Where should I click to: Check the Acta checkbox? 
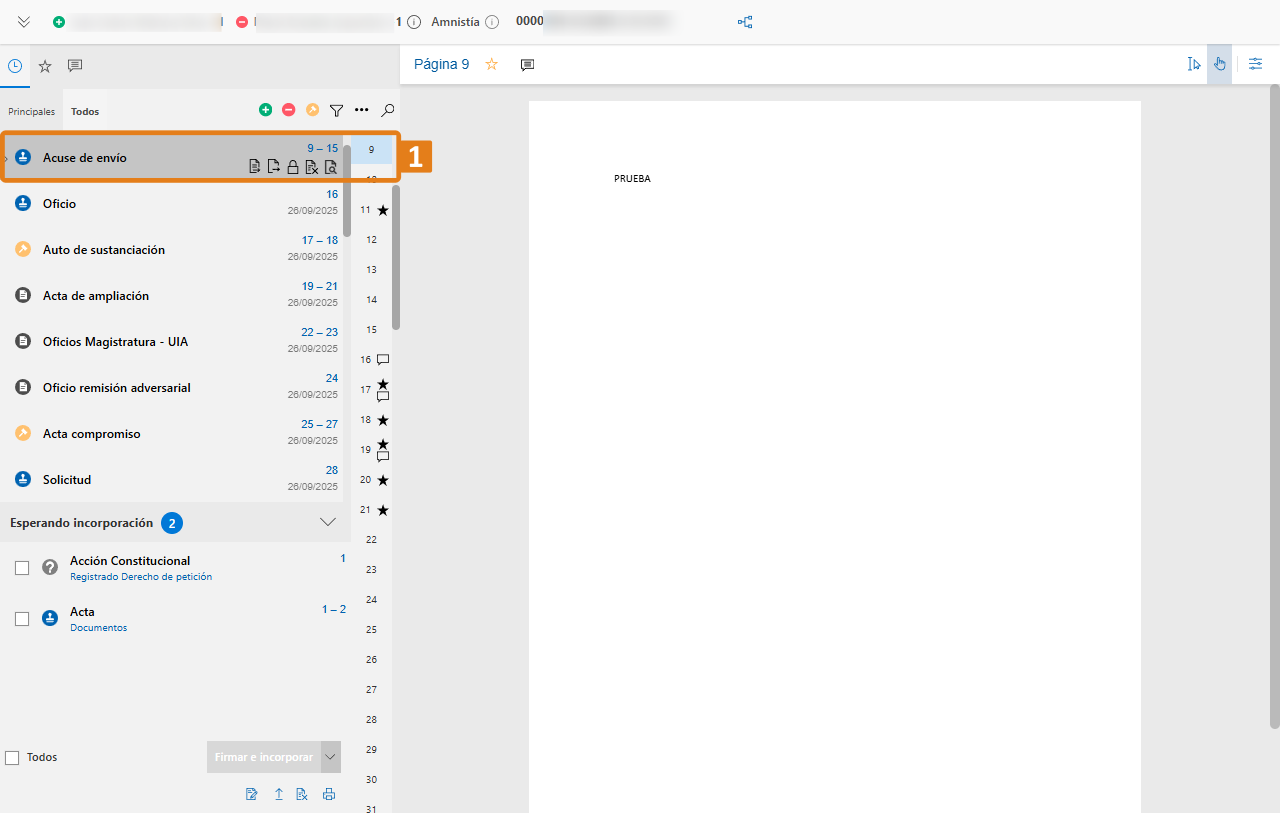22,619
